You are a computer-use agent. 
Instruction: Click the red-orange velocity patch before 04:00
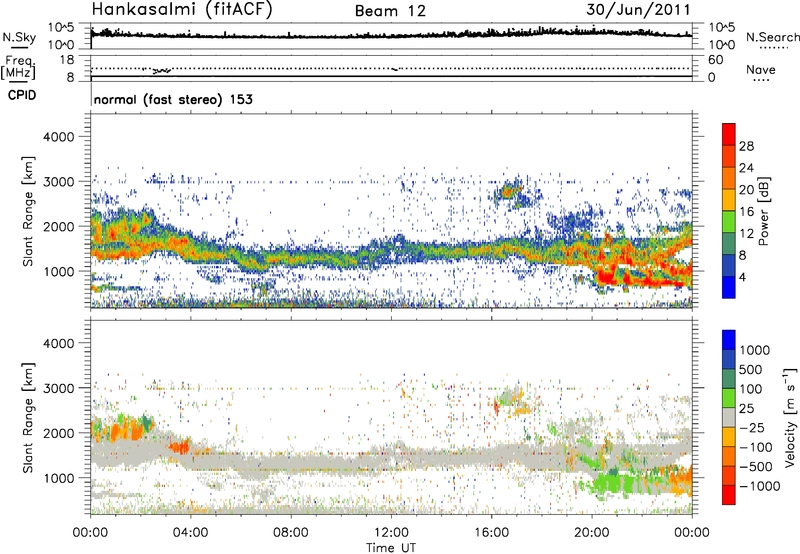tap(179, 447)
